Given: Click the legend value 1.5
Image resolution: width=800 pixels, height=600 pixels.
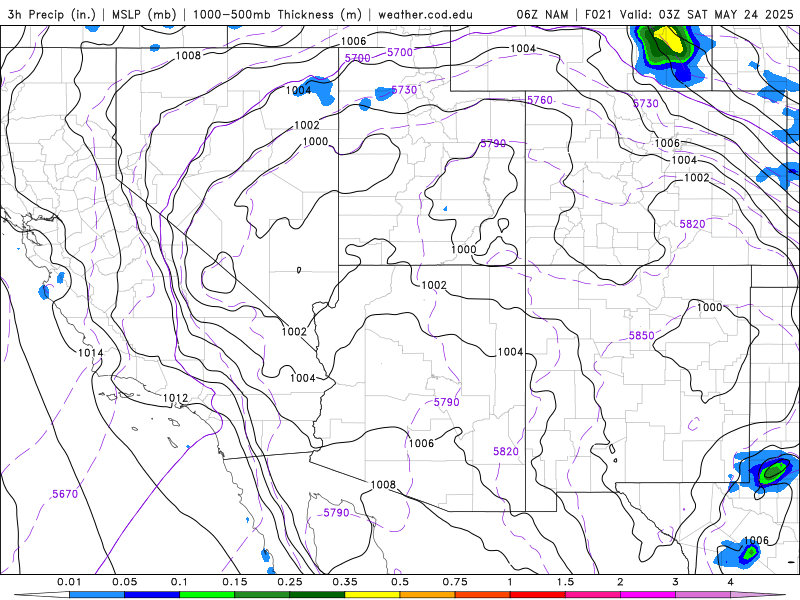Looking at the screenshot, I should [565, 582].
